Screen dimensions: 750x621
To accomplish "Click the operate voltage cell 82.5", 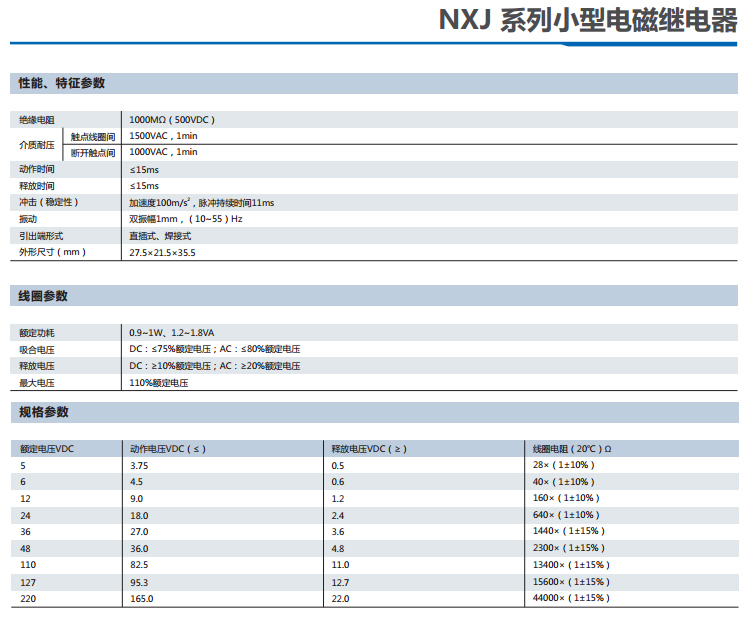I will click(139, 565).
